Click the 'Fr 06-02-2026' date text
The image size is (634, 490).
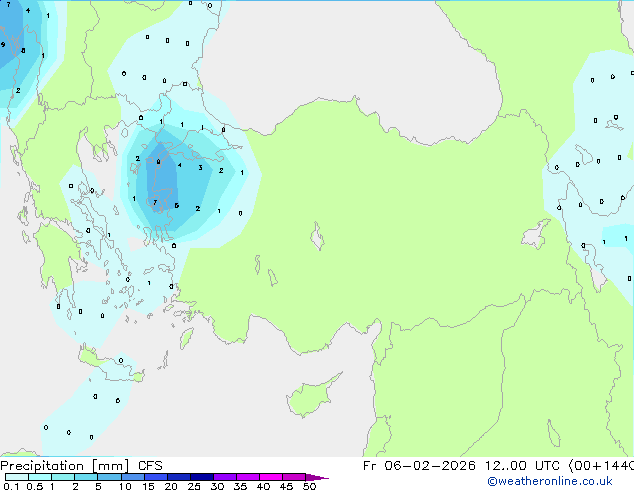pyautogui.click(x=419, y=466)
